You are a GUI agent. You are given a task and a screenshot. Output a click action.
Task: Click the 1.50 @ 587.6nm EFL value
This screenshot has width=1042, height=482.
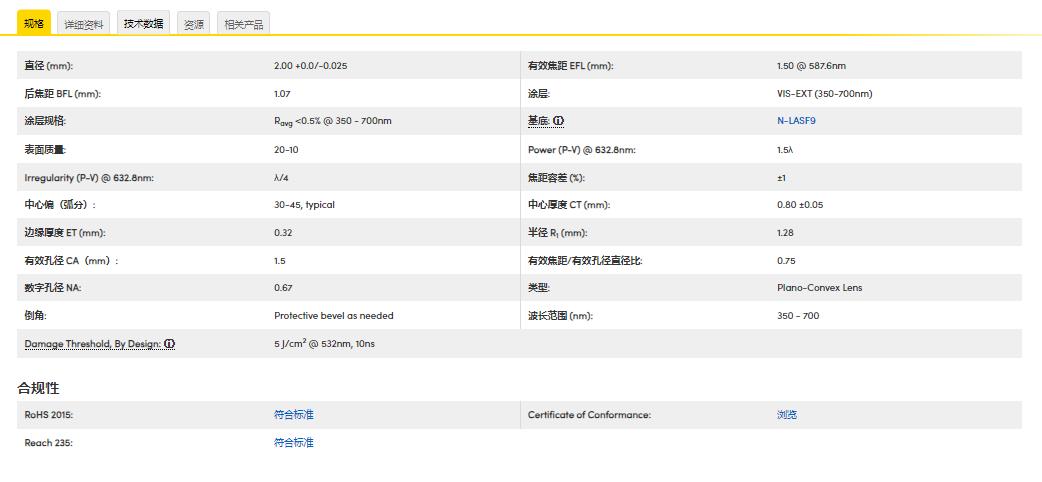coord(811,66)
